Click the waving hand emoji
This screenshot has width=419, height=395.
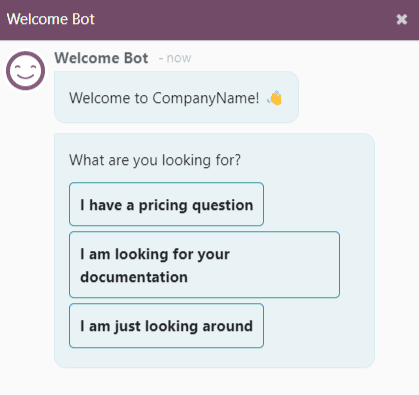pos(275,98)
